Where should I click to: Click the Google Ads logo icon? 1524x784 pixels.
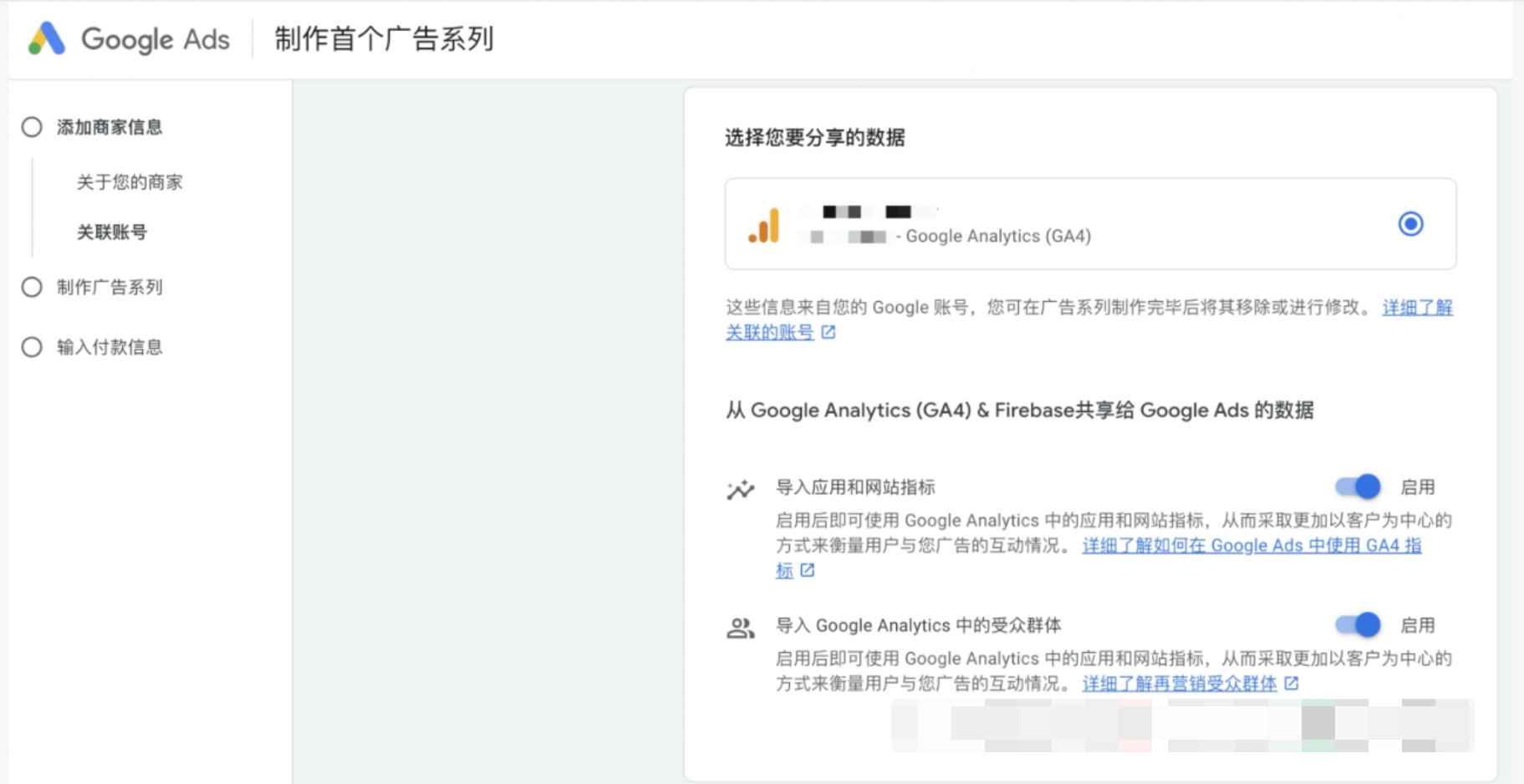click(47, 38)
